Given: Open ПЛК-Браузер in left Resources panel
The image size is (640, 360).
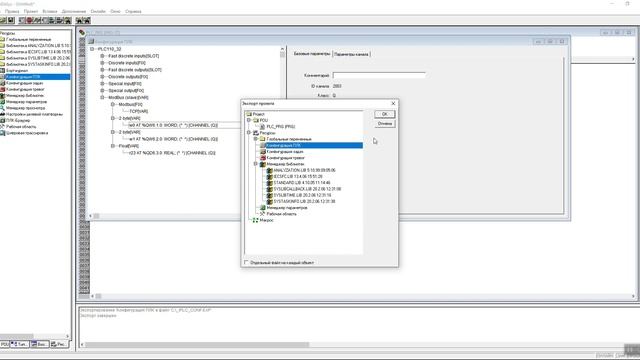Looking at the screenshot, I should 18,120.
